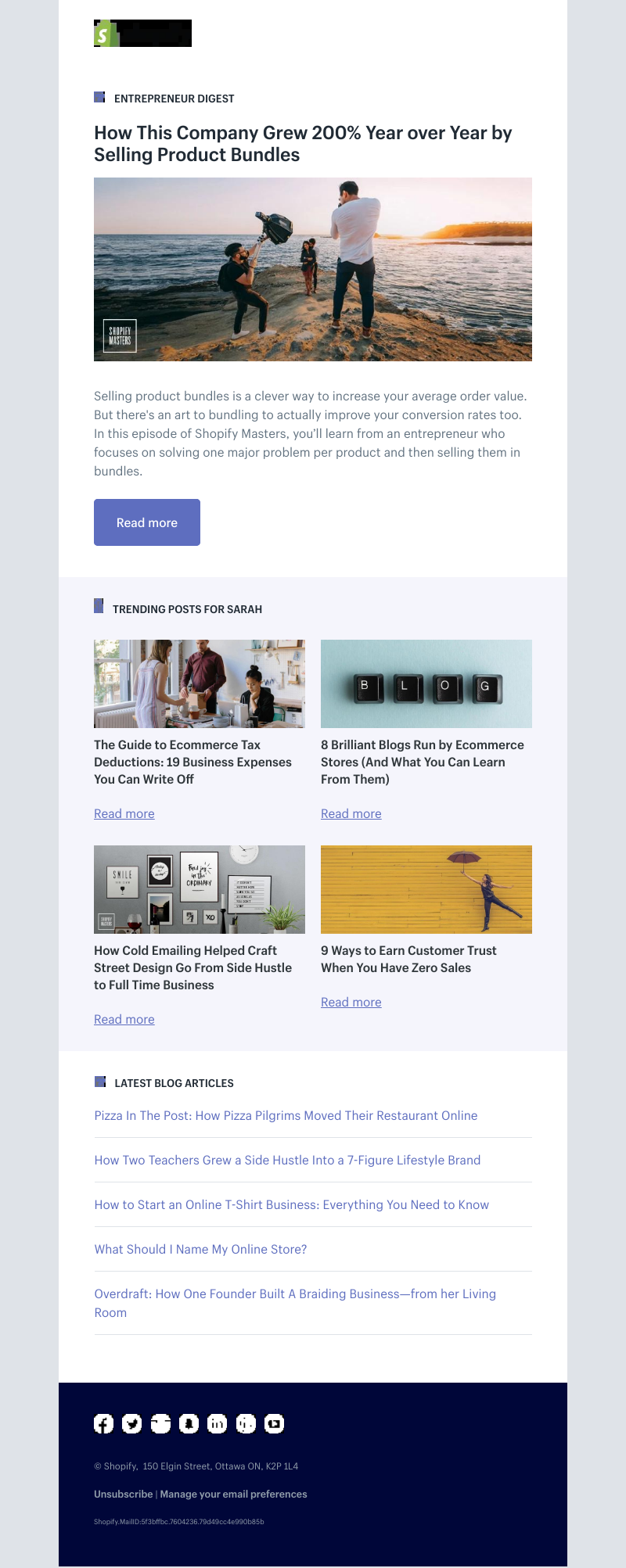Click Read more under 8 Brilliant Blogs
The height and width of the screenshot is (1568, 626).
351,813
